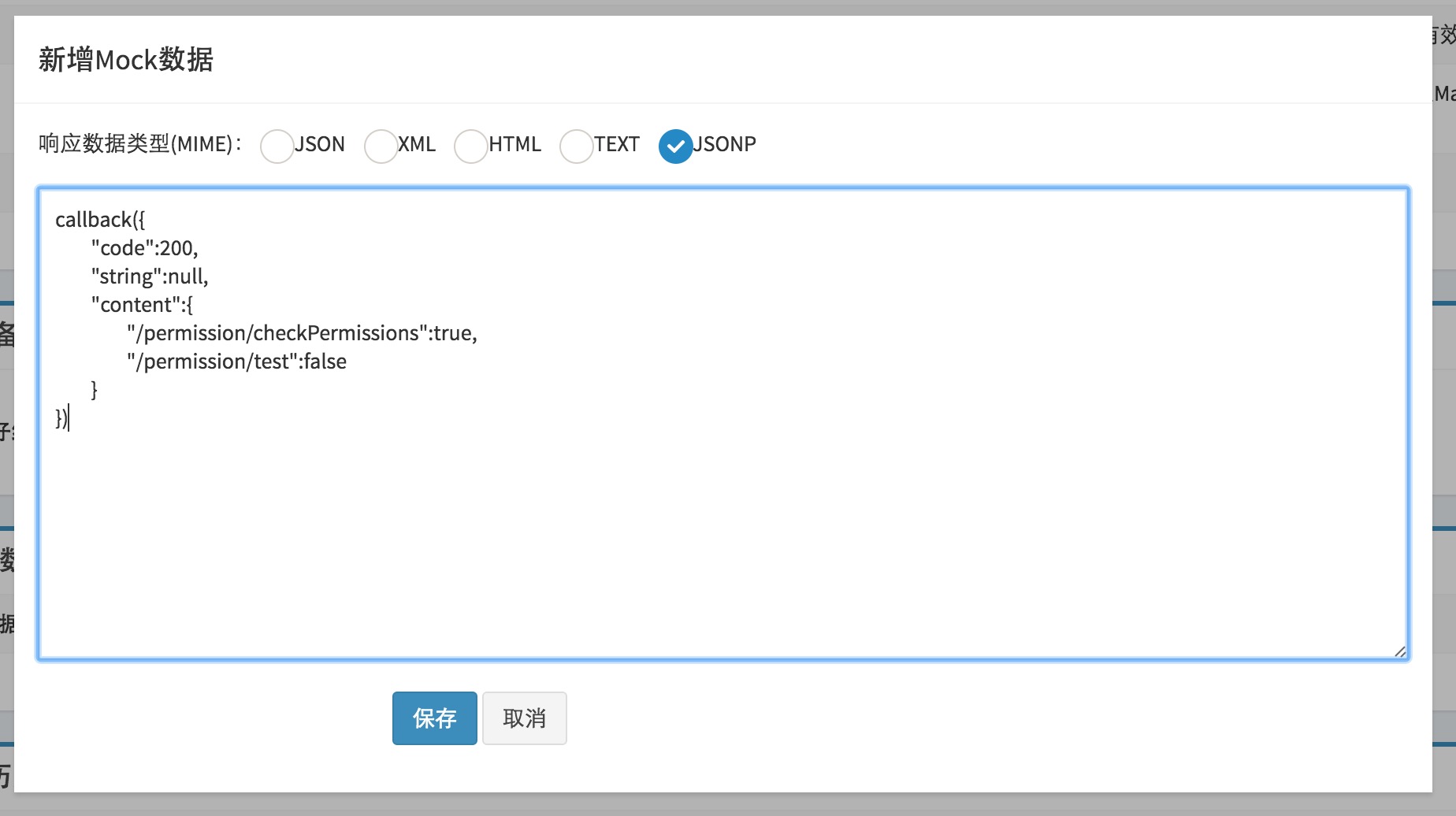
Task: Click the 取消 cancel button
Action: [x=525, y=718]
